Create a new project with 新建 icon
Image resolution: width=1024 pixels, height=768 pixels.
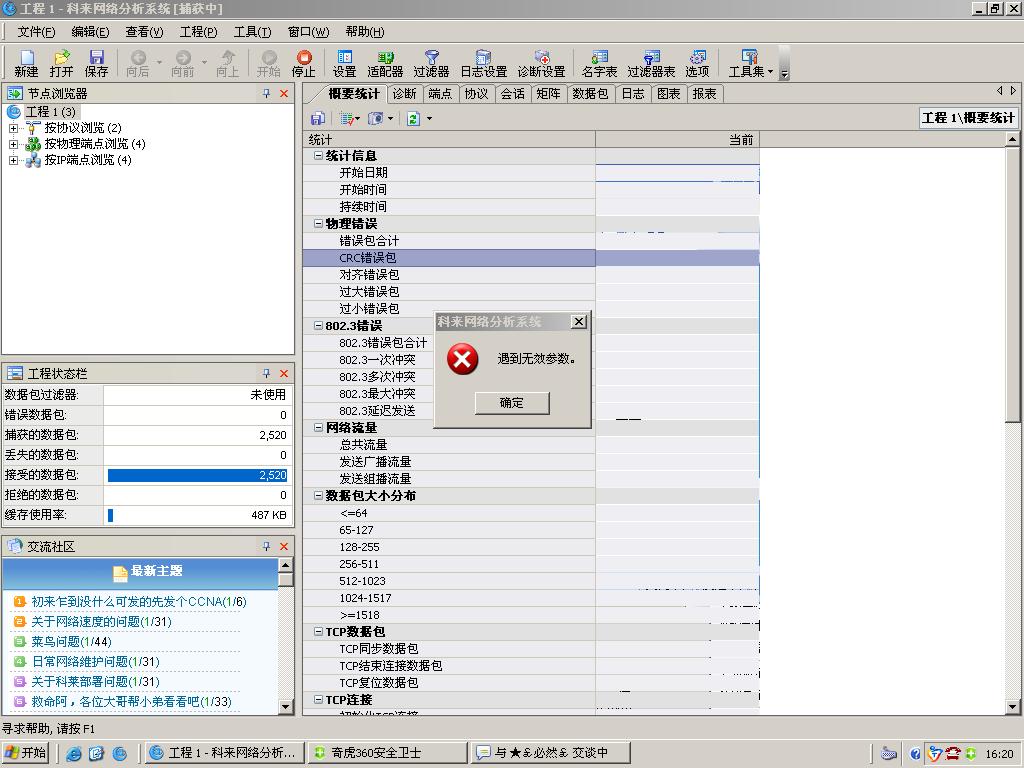[25, 62]
